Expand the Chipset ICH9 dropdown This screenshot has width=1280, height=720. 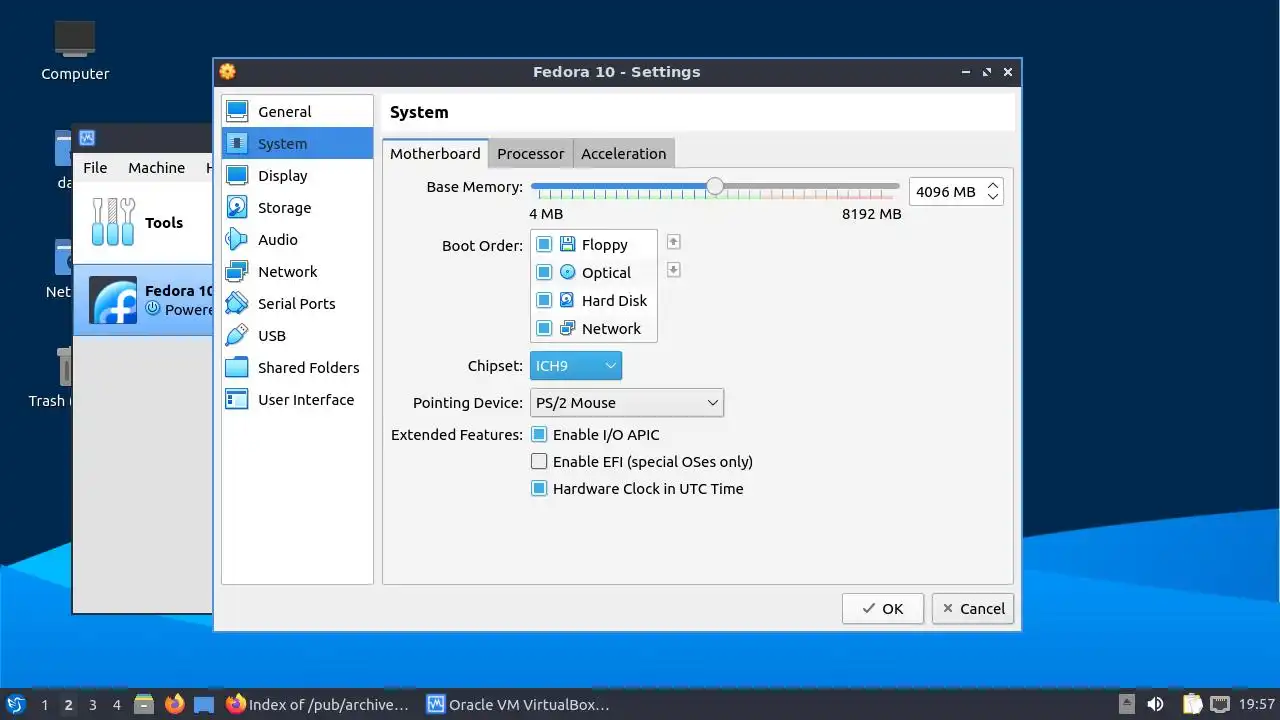pos(576,366)
